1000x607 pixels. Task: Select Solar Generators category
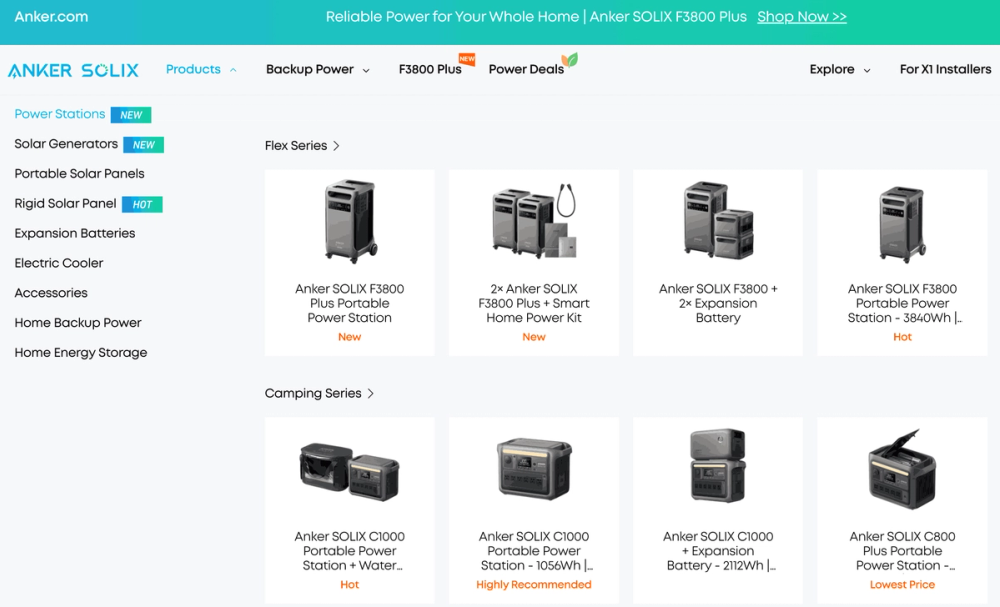tap(66, 144)
